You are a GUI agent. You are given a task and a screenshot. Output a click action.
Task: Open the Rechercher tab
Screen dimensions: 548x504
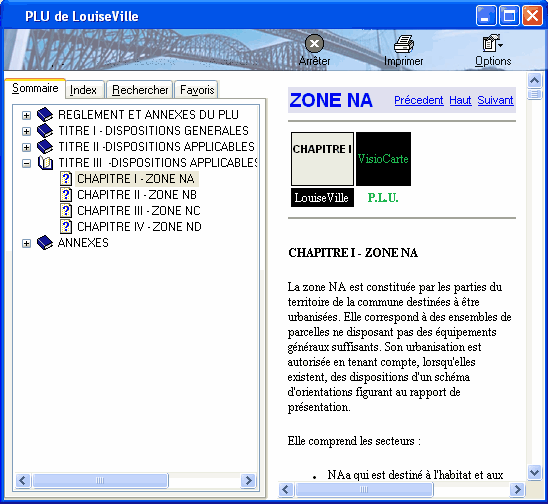pyautogui.click(x=140, y=90)
